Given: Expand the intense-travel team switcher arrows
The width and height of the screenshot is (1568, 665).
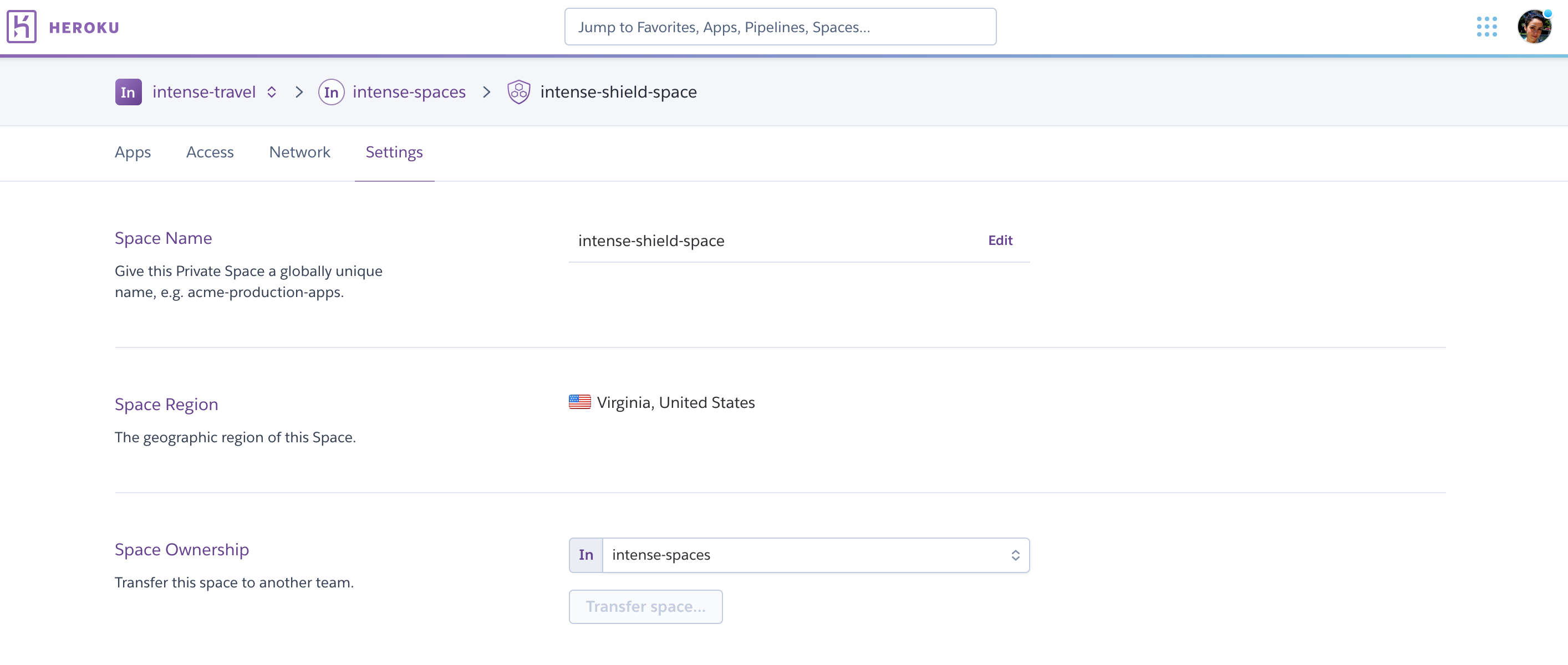Looking at the screenshot, I should pyautogui.click(x=272, y=92).
